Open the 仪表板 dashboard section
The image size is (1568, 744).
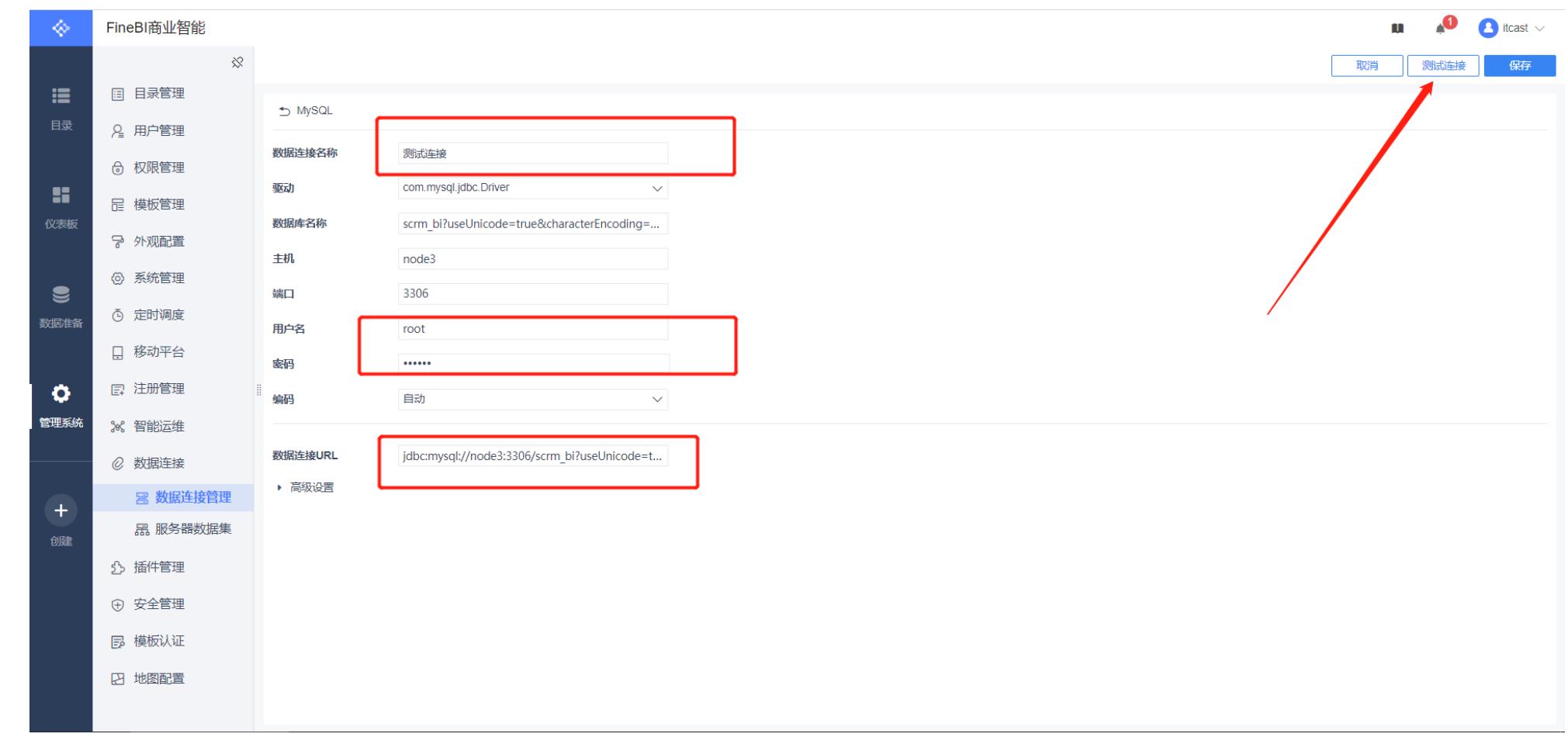point(61,207)
